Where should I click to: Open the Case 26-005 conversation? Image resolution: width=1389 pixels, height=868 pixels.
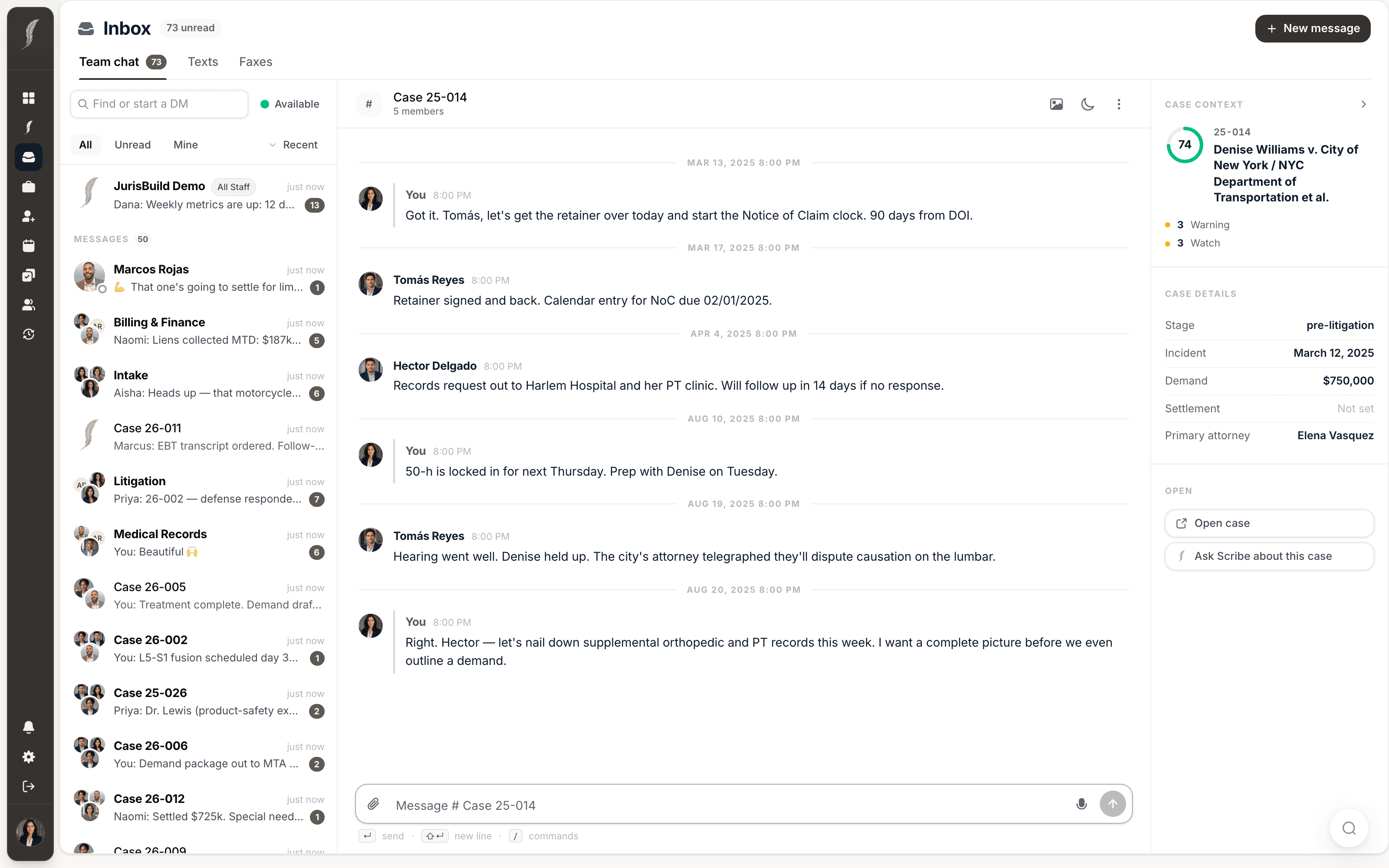[x=199, y=595]
